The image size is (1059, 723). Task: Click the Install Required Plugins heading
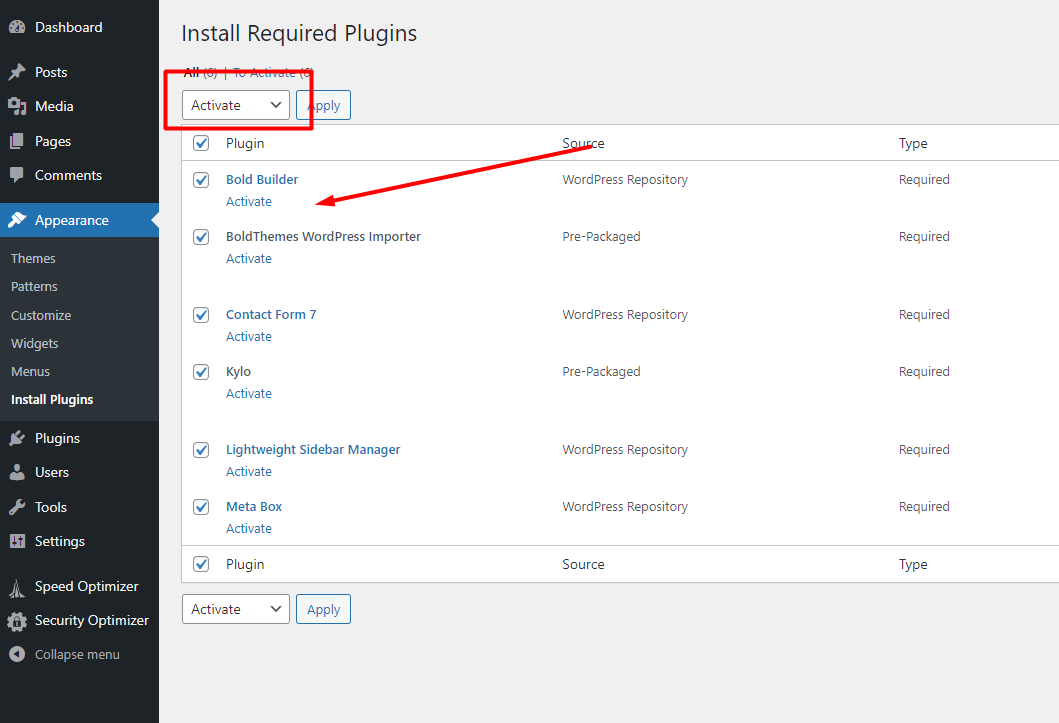(x=299, y=33)
